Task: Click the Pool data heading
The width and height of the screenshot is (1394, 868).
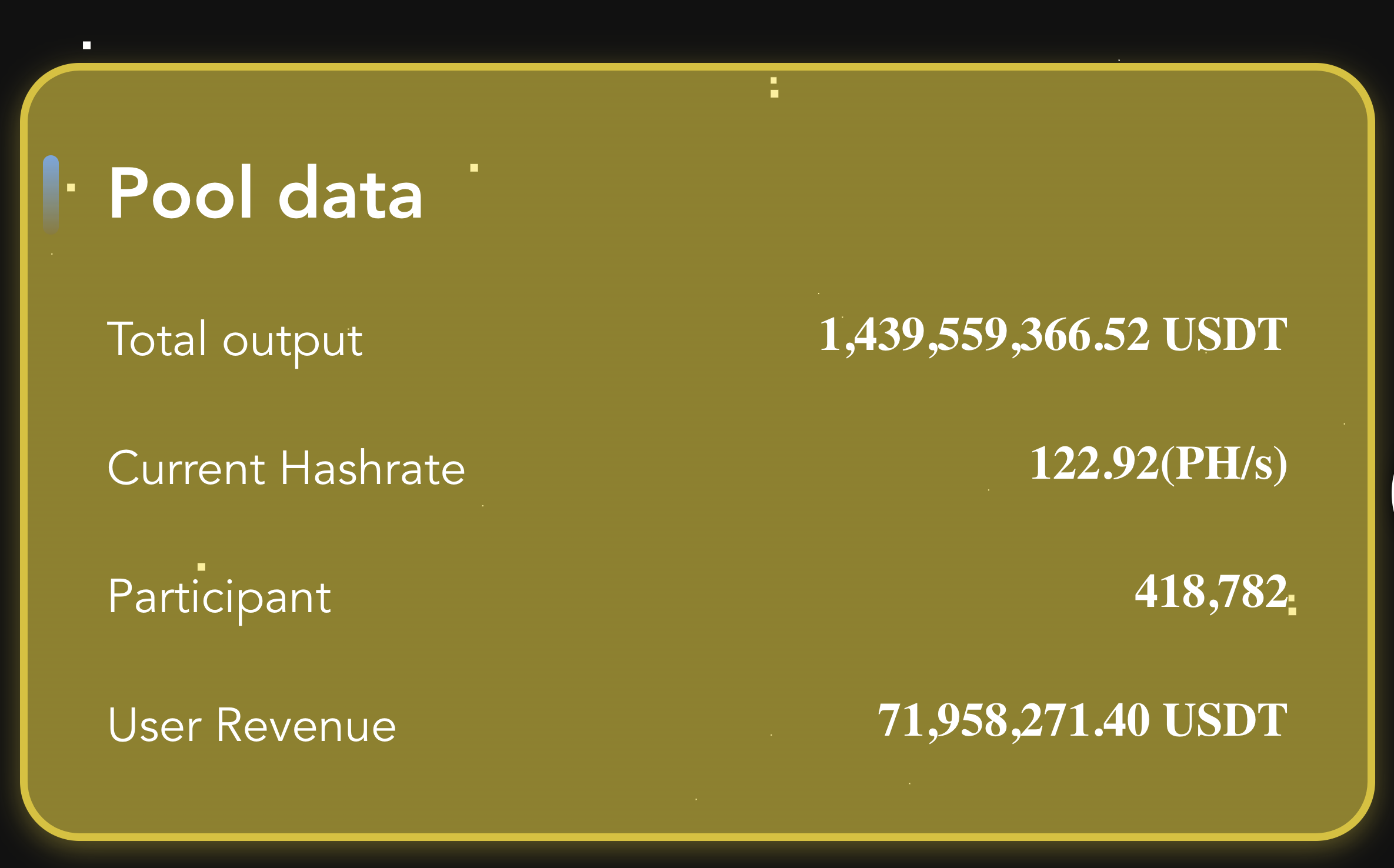Action: coord(266,193)
